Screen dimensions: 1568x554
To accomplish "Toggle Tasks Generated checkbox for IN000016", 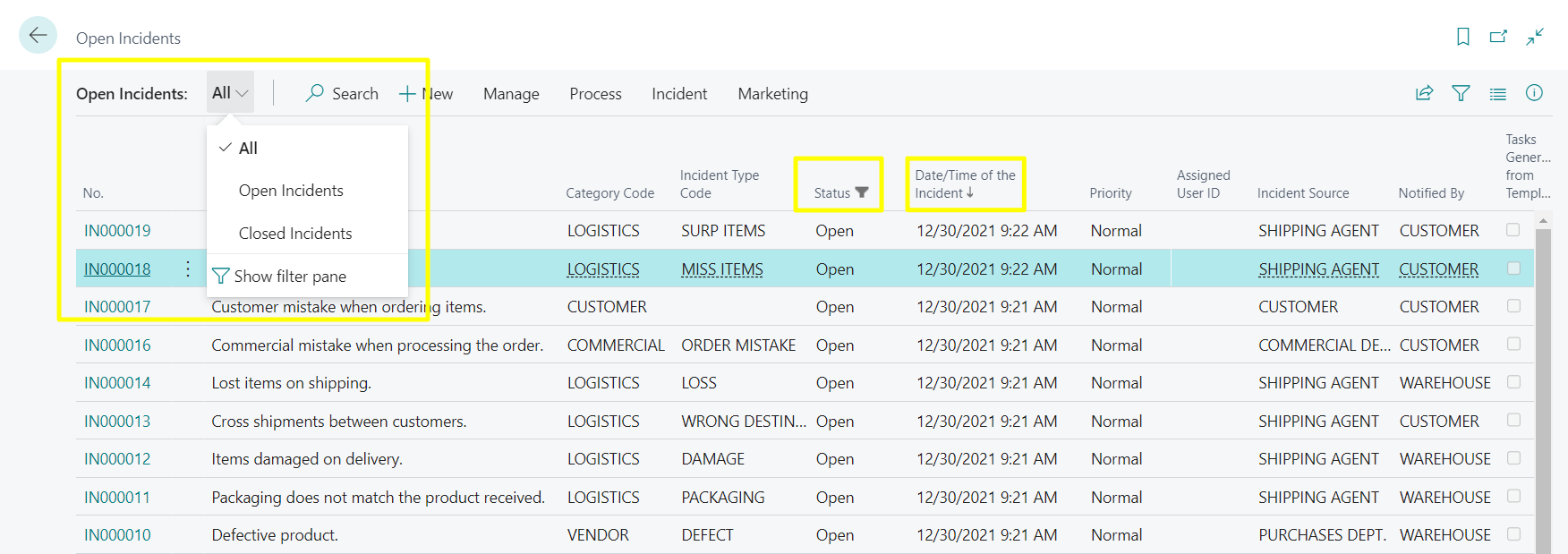I will click(x=1513, y=344).
